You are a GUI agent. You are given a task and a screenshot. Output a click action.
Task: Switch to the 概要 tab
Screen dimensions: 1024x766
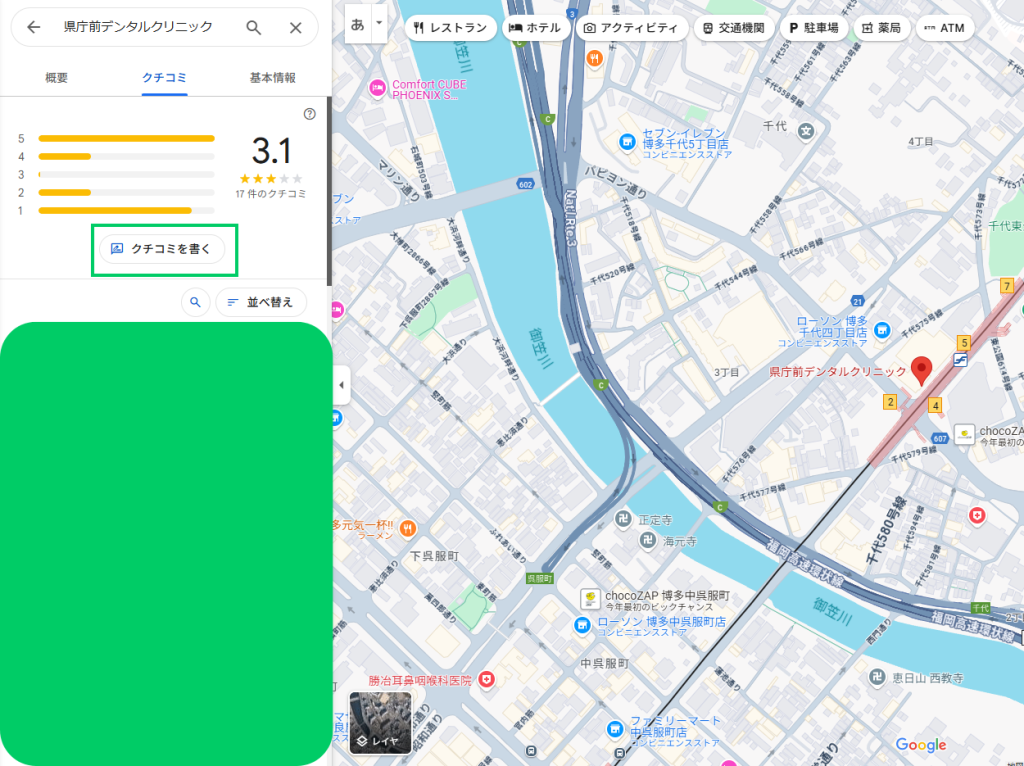(57, 78)
